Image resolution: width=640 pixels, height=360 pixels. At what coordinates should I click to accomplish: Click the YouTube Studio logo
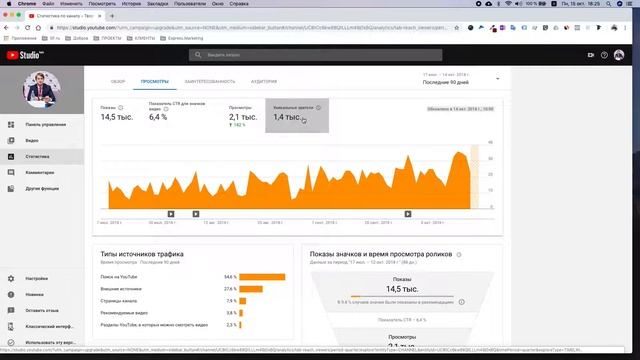[x=24, y=55]
